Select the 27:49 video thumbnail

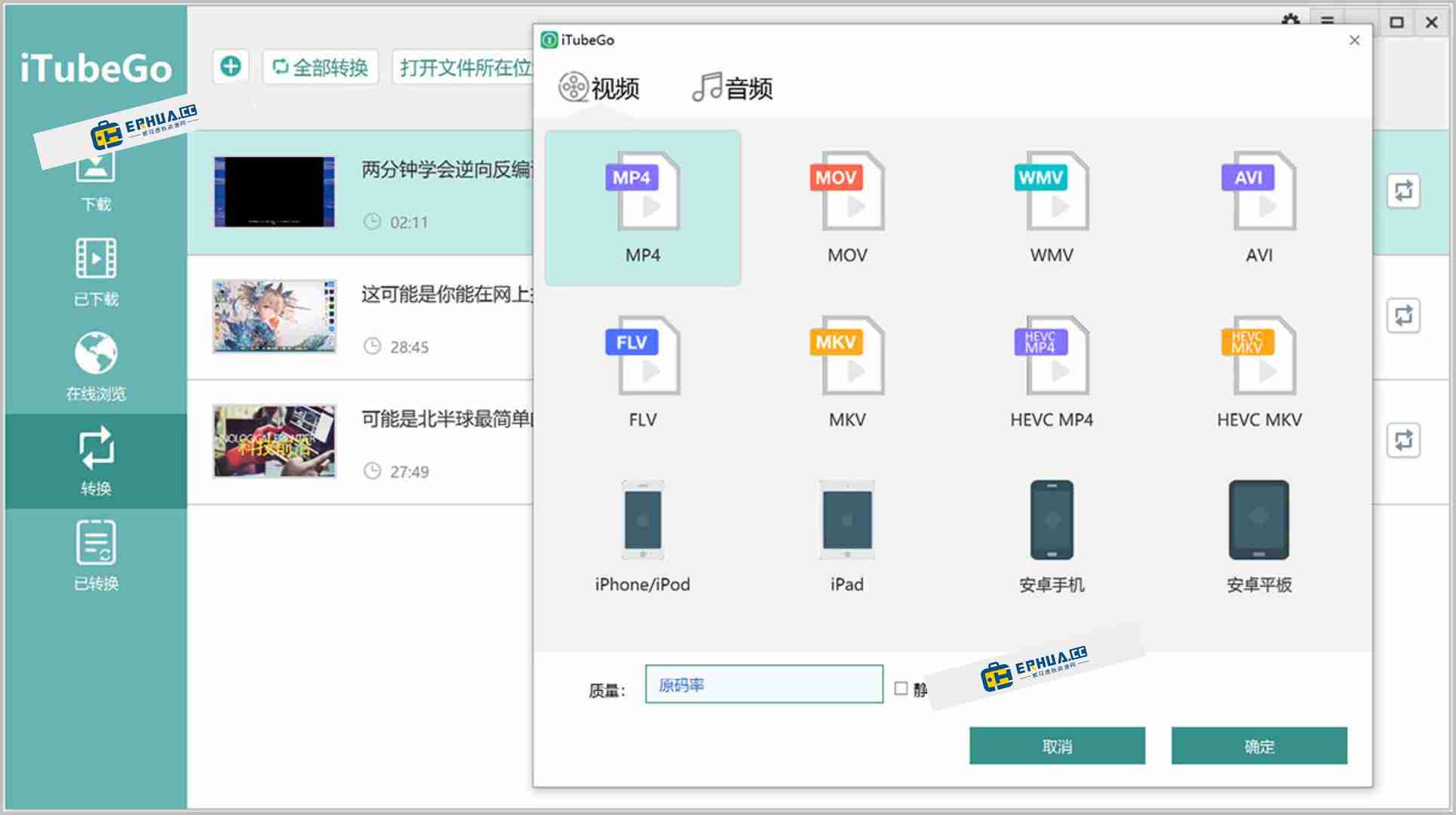point(275,441)
